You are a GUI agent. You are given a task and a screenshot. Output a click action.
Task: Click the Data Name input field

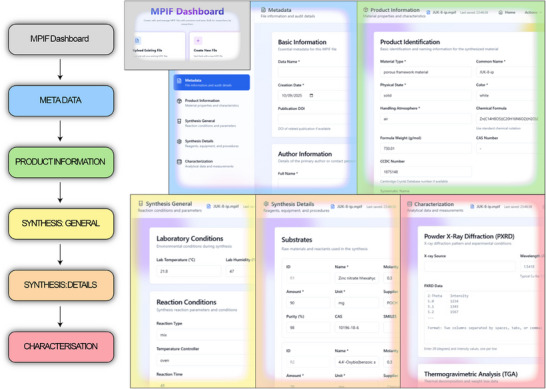[313, 72]
